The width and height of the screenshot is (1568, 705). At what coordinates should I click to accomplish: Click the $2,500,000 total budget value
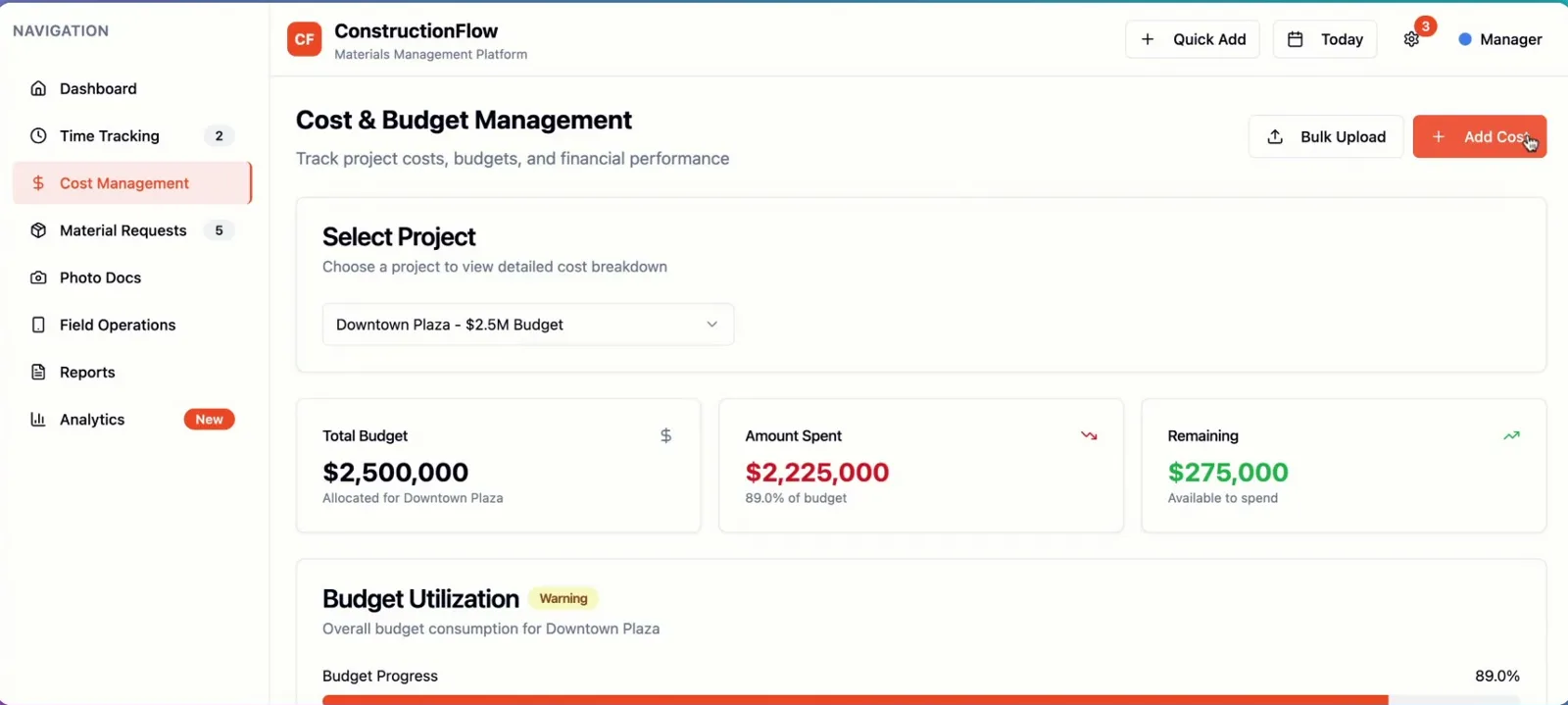click(x=396, y=473)
